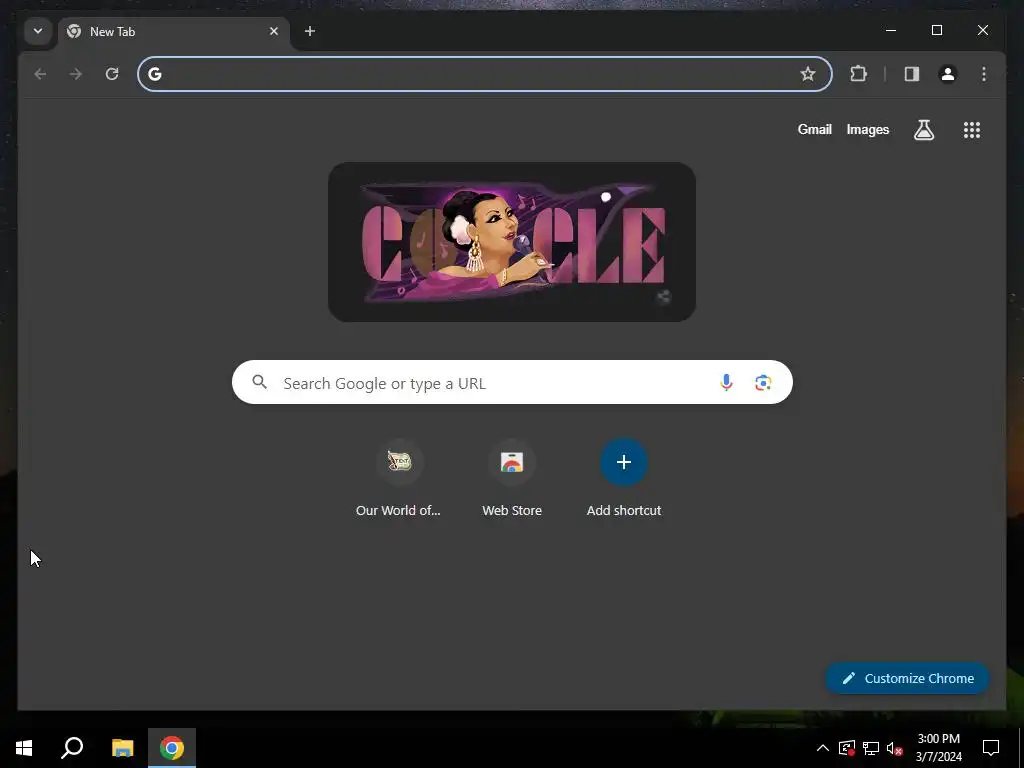Start voice search with microphone icon
Viewport: 1024px width, 768px height.
pos(726,383)
